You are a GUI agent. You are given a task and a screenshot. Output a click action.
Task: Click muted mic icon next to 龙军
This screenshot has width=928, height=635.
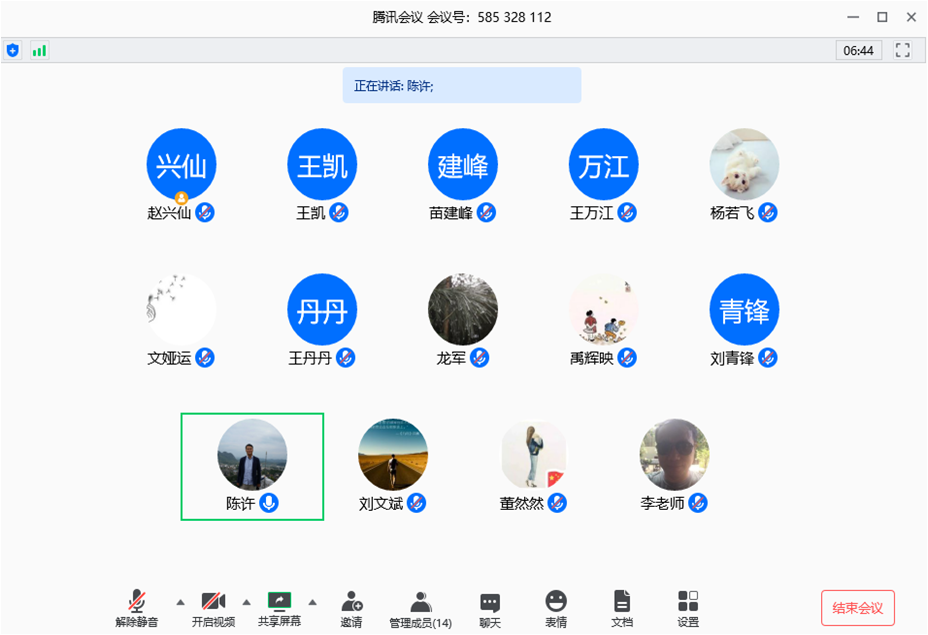click(479, 357)
